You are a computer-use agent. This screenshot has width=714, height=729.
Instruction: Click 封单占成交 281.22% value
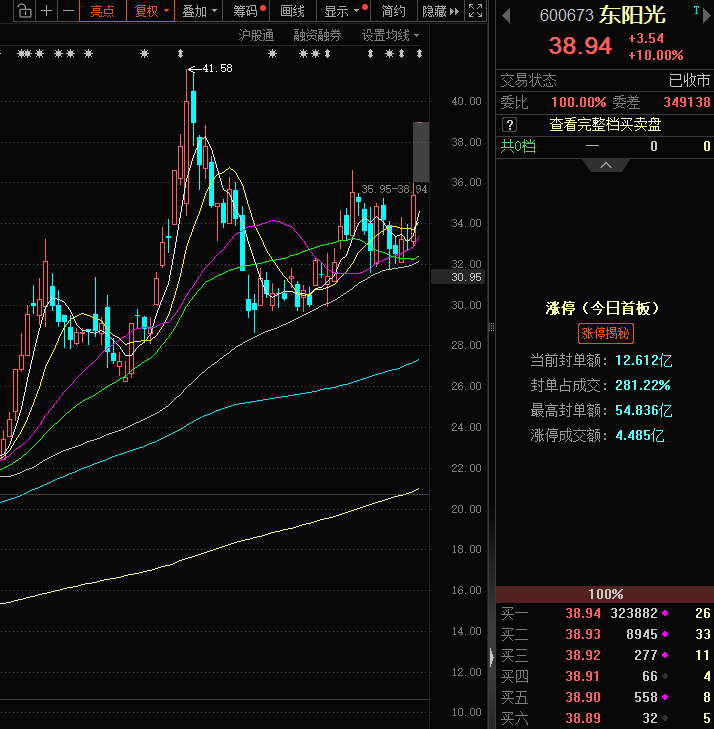(x=642, y=385)
